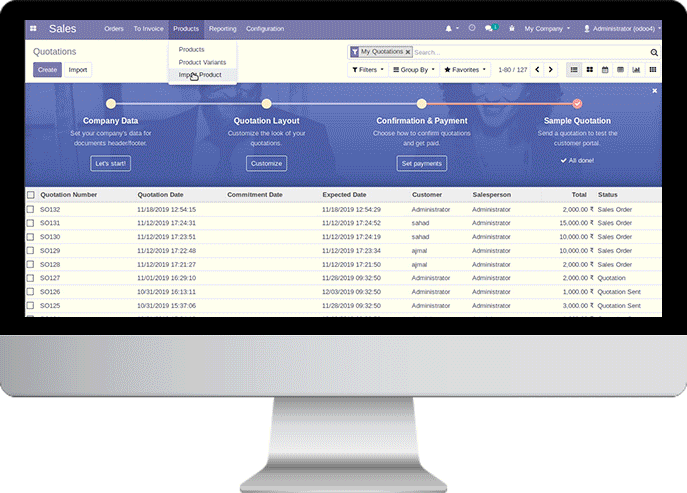This screenshot has width=687, height=493.
Task: Click the Customize button
Action: pos(266,163)
